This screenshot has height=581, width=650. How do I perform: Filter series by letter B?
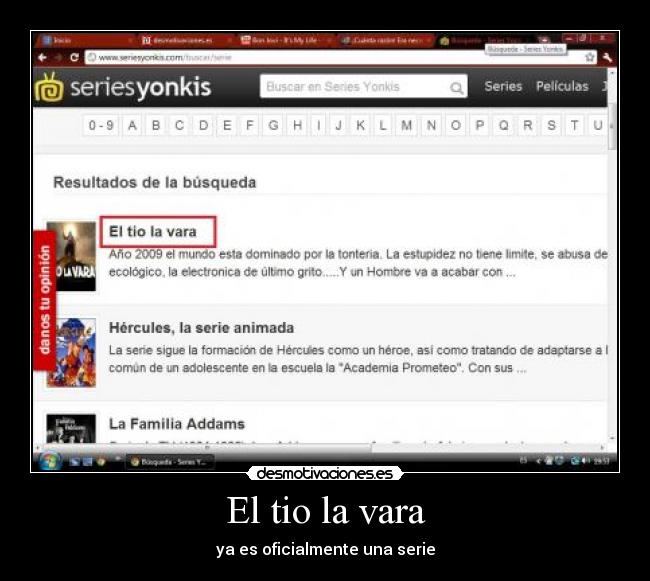(156, 125)
